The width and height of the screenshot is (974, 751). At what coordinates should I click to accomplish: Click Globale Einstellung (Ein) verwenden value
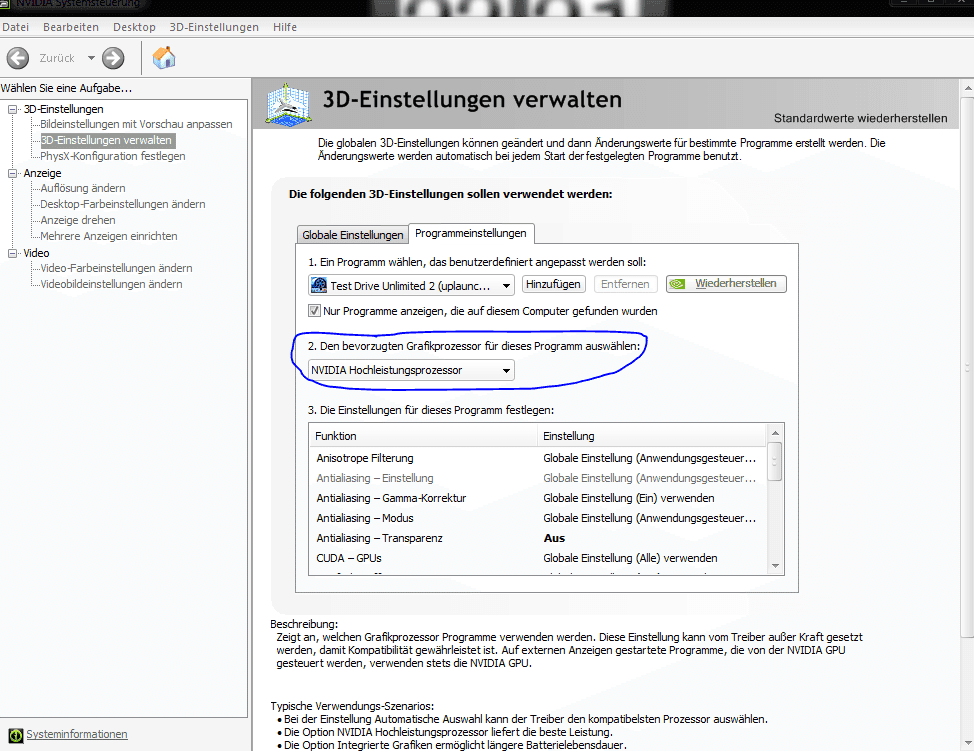point(629,498)
